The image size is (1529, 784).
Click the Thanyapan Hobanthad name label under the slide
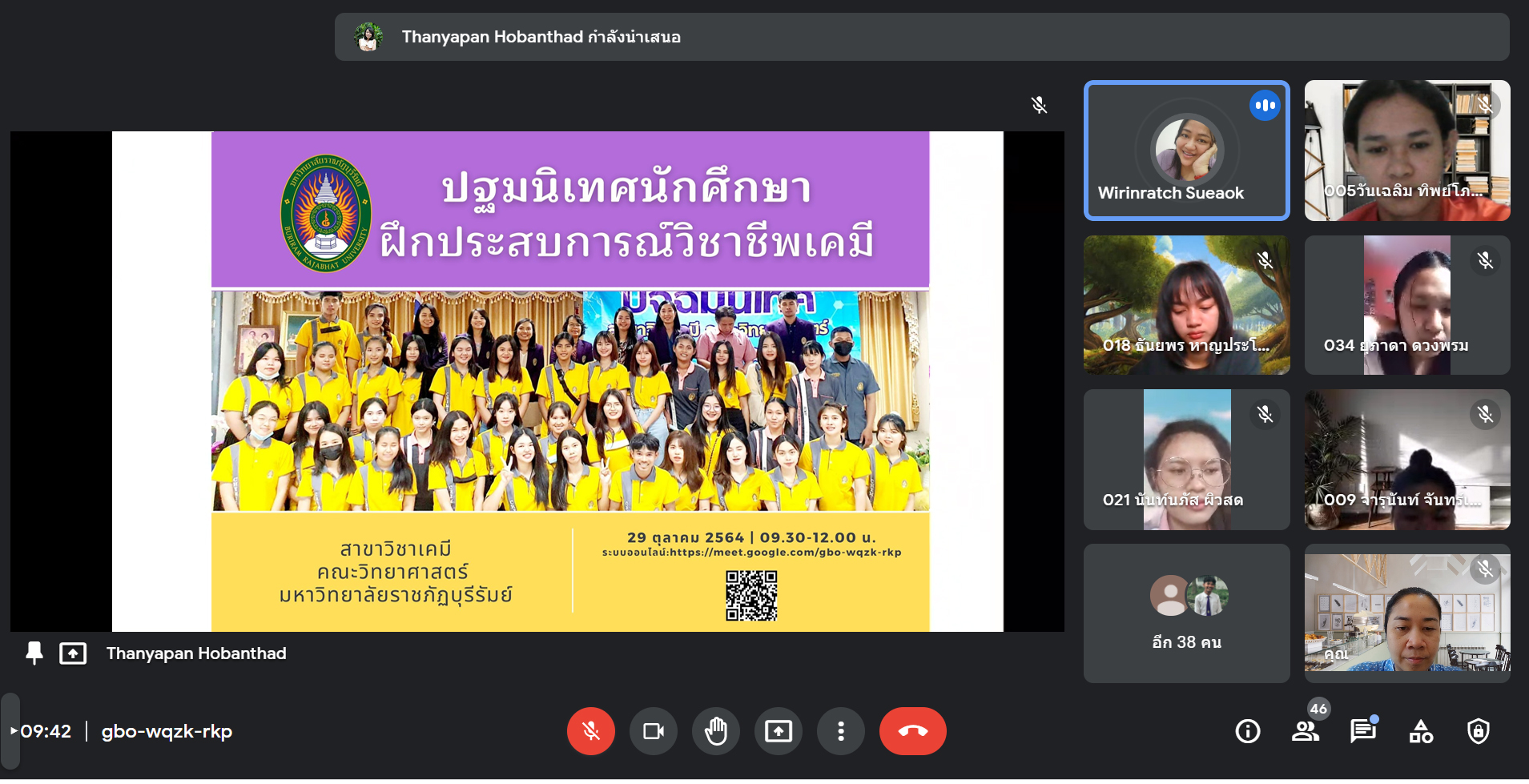click(196, 653)
